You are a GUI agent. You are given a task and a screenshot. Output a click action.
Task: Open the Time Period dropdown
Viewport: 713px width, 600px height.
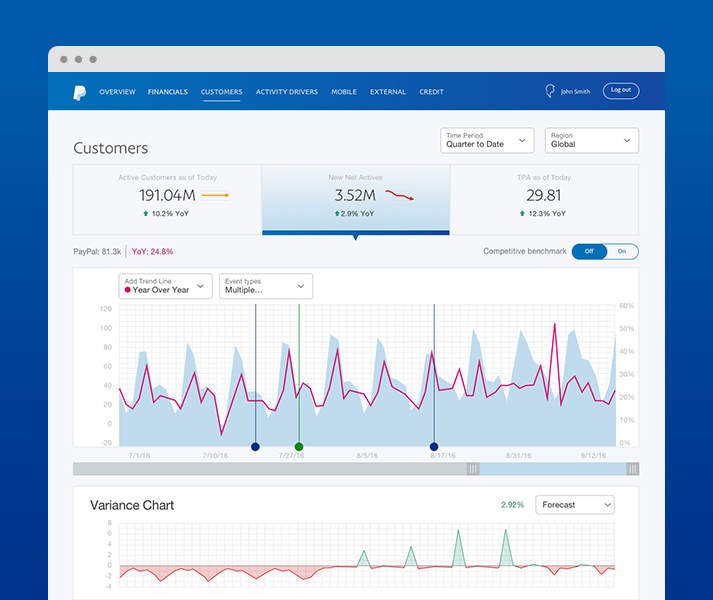[x=487, y=141]
